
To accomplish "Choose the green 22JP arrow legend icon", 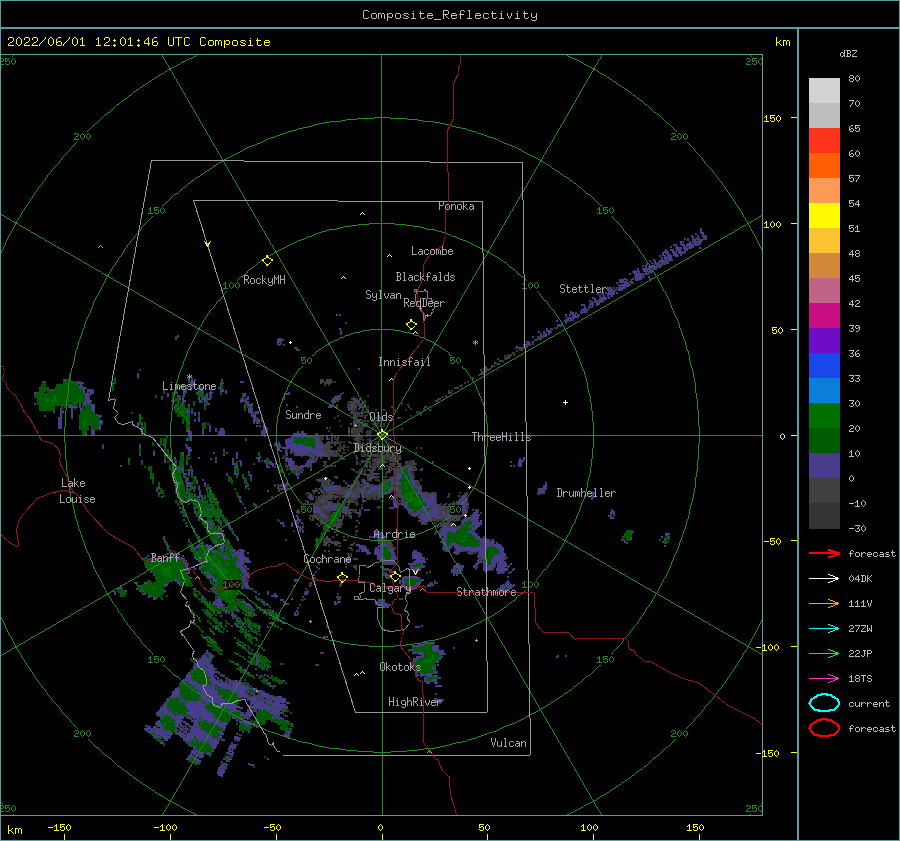I will tap(824, 653).
